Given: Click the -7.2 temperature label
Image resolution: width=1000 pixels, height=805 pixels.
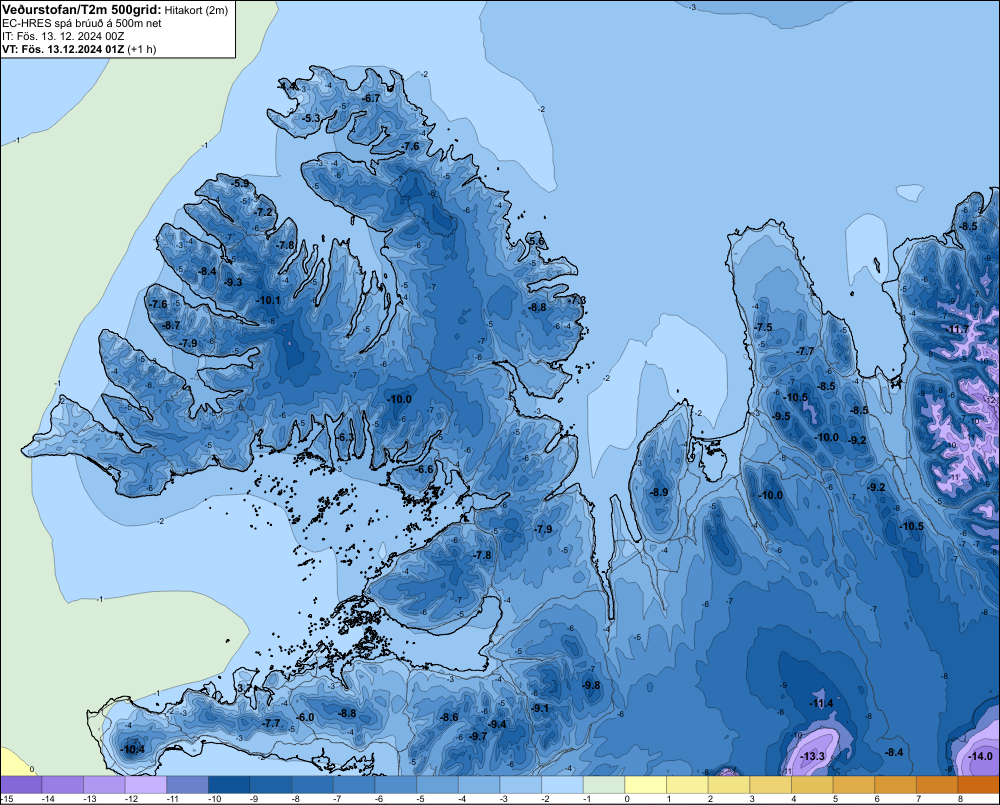Looking at the screenshot, I should [263, 212].
